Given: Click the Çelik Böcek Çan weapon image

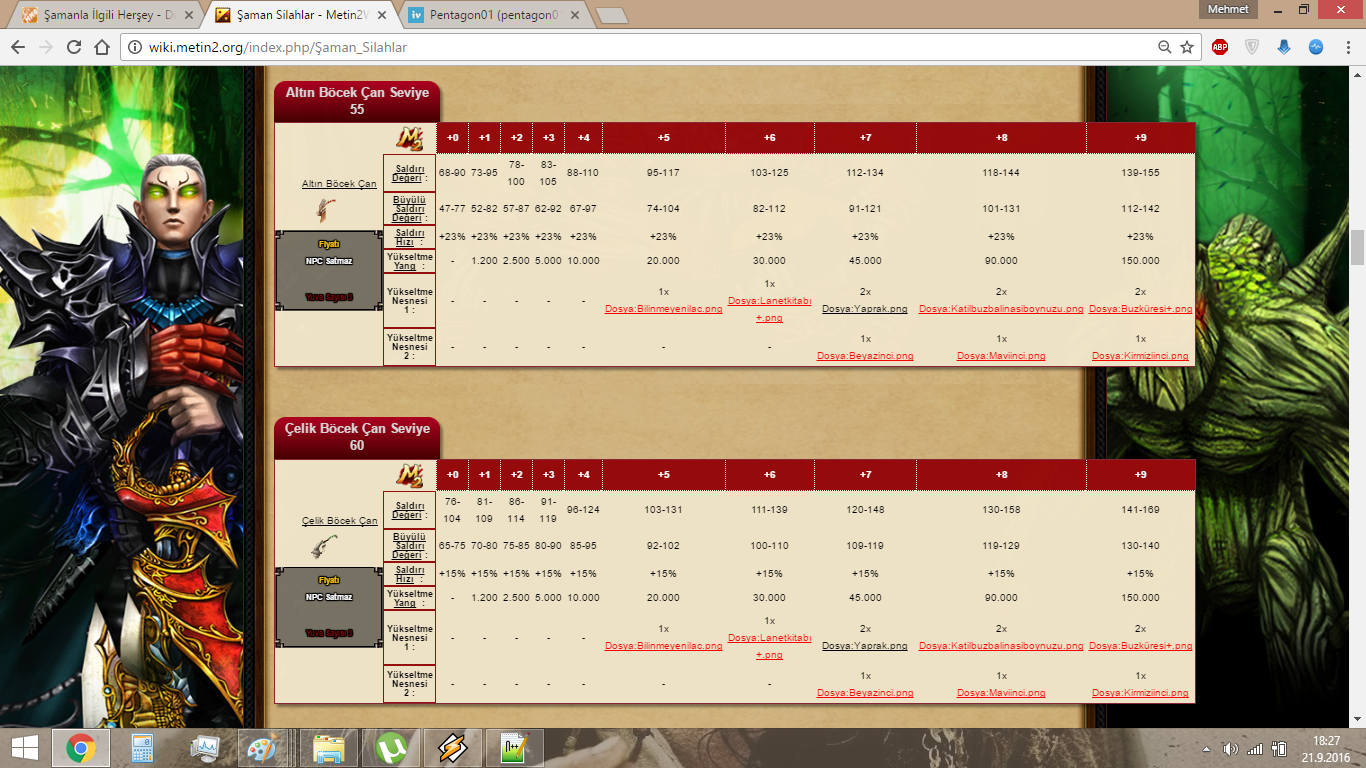Looking at the screenshot, I should coord(325,546).
